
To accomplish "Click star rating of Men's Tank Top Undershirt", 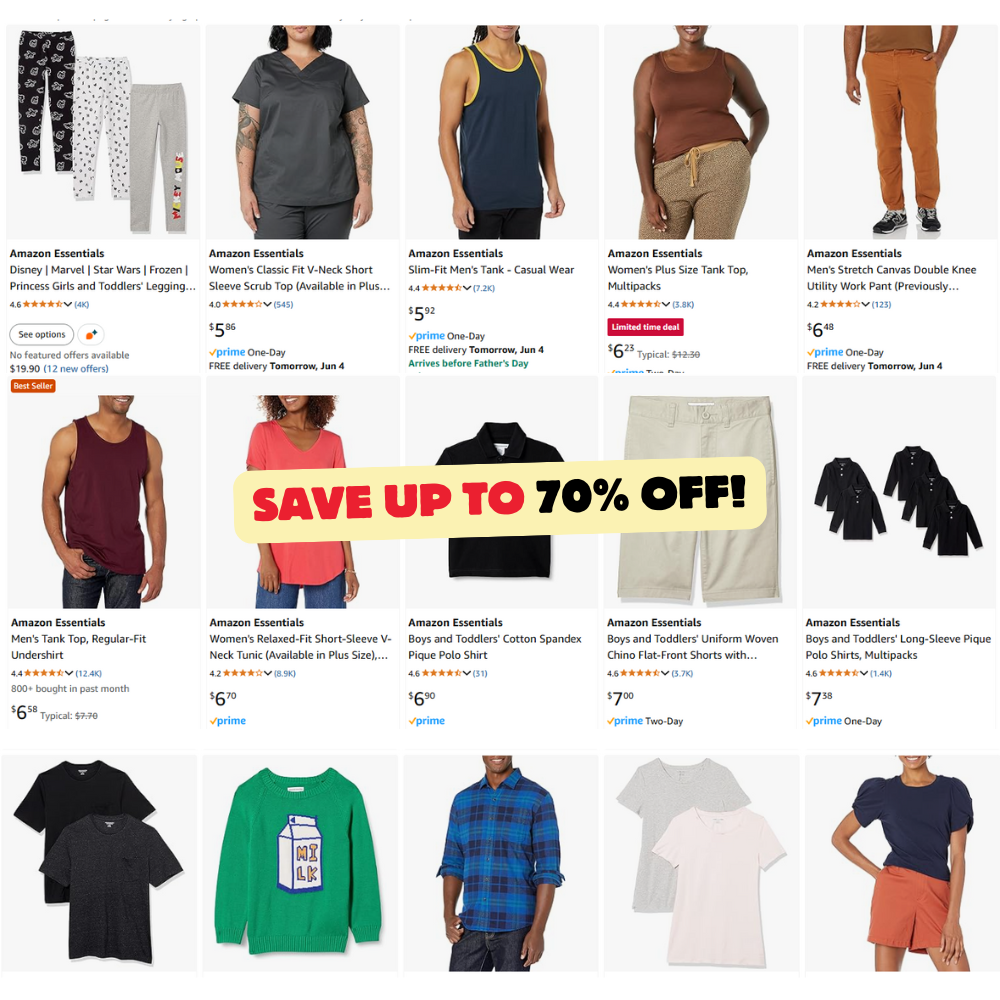I will click(44, 673).
